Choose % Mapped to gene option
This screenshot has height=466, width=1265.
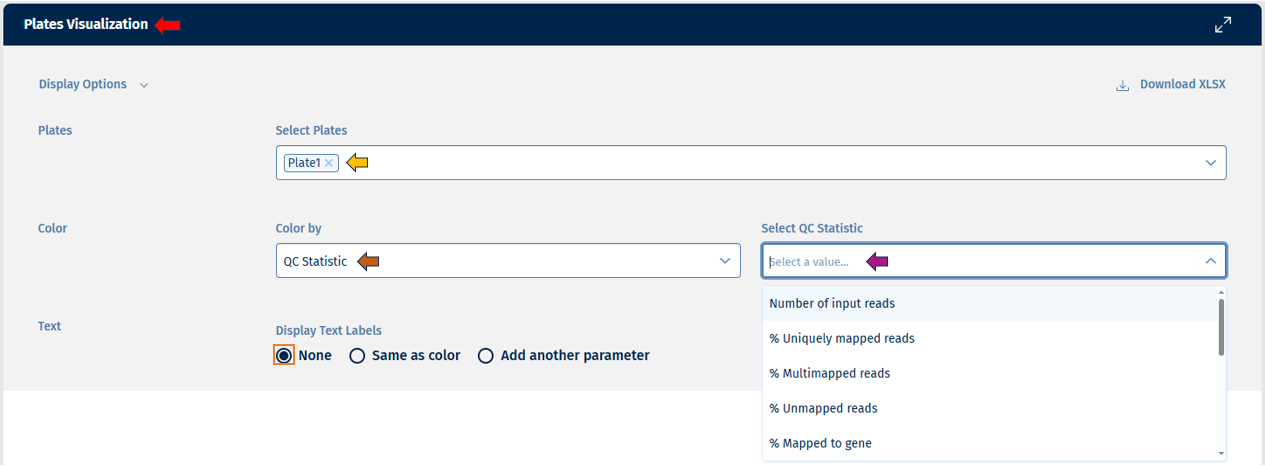coord(820,443)
